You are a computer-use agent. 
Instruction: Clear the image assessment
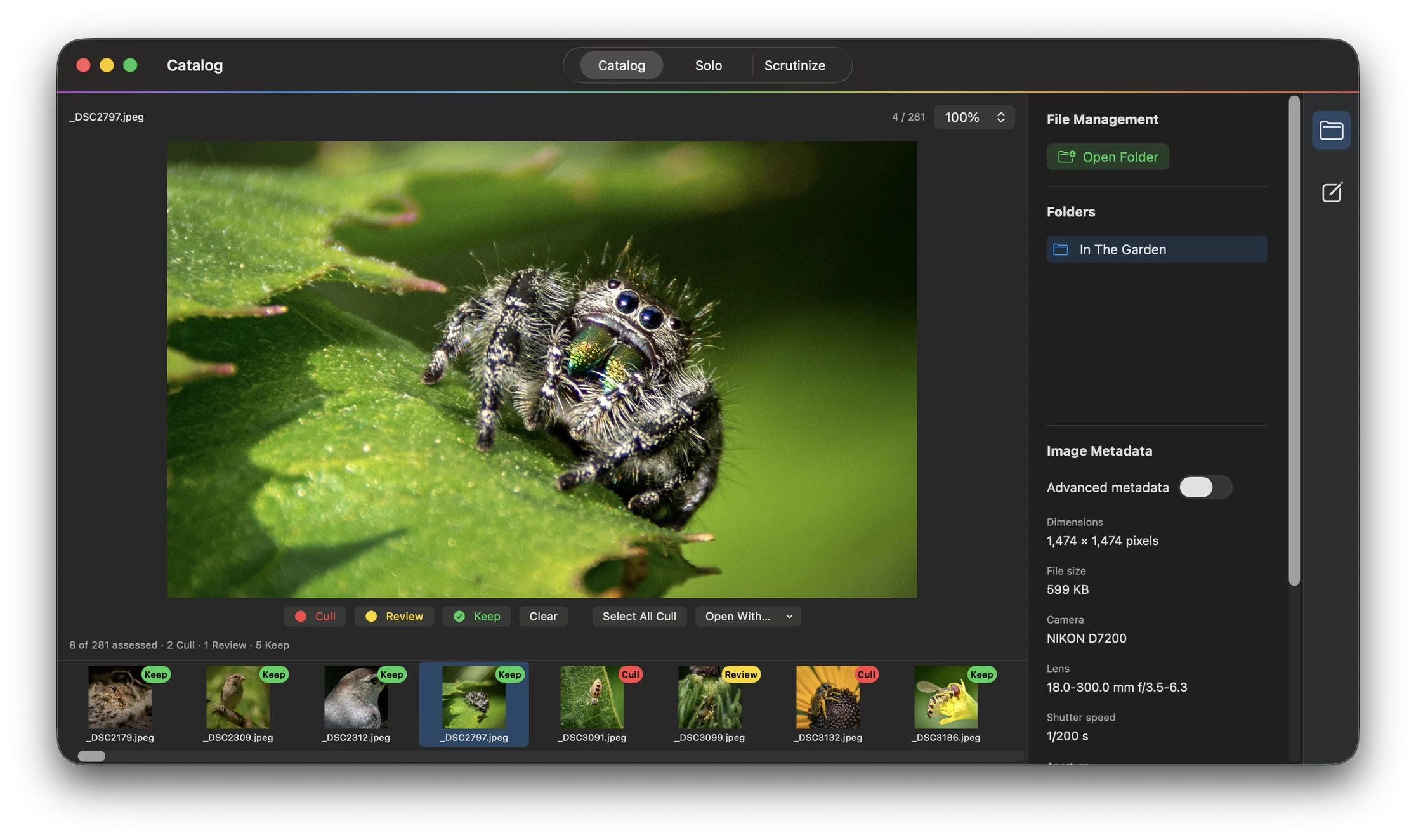pos(543,616)
